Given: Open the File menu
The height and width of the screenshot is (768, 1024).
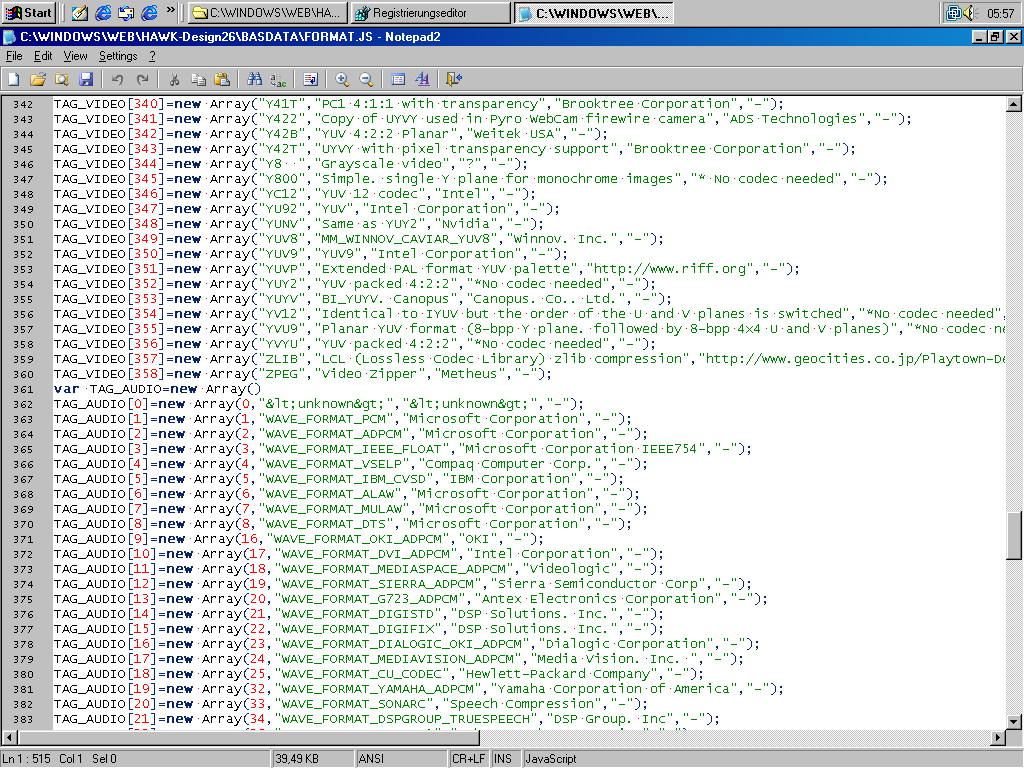Looking at the screenshot, I should (14, 56).
